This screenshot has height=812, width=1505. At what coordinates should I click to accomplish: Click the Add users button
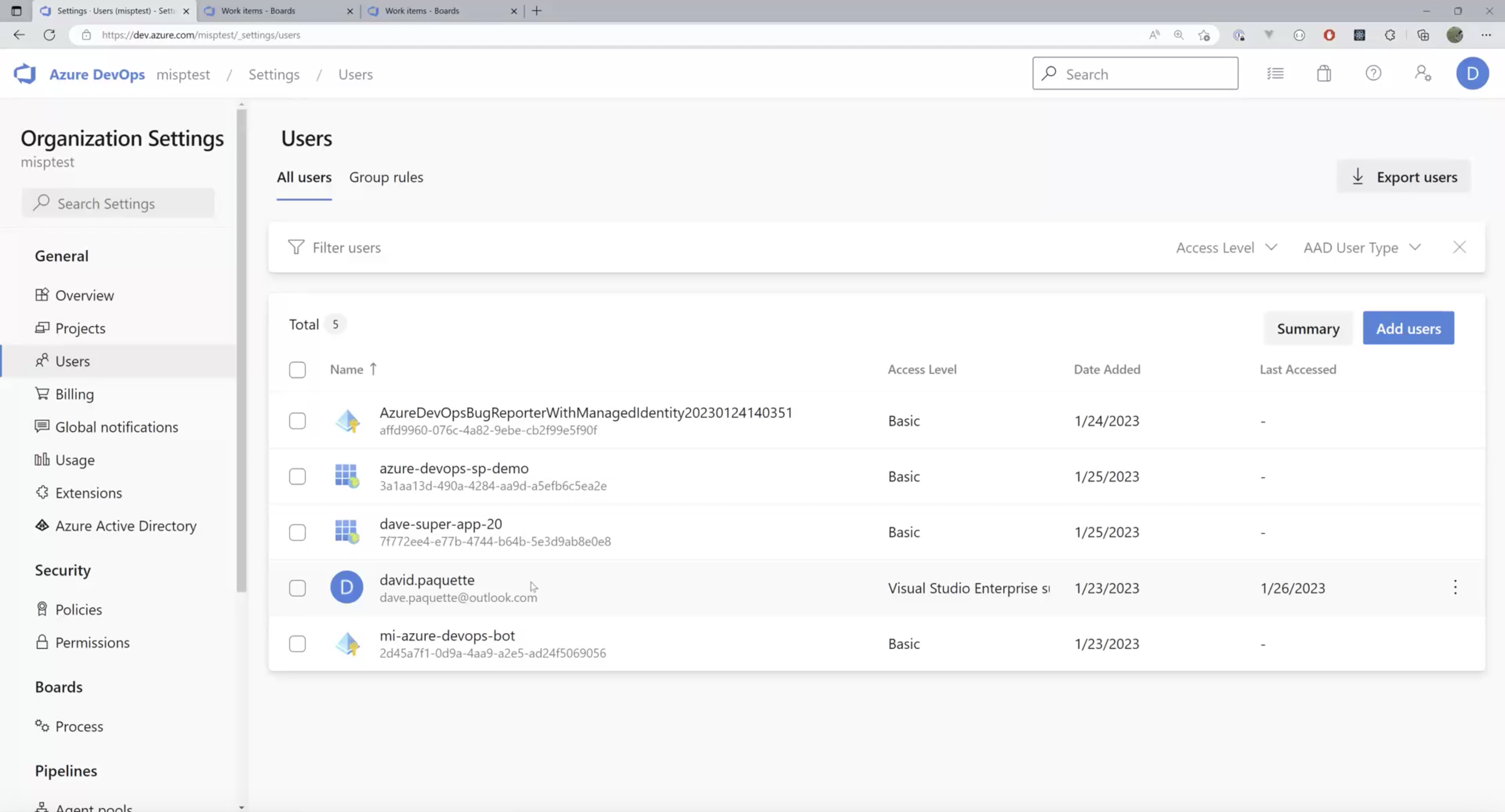1408,328
